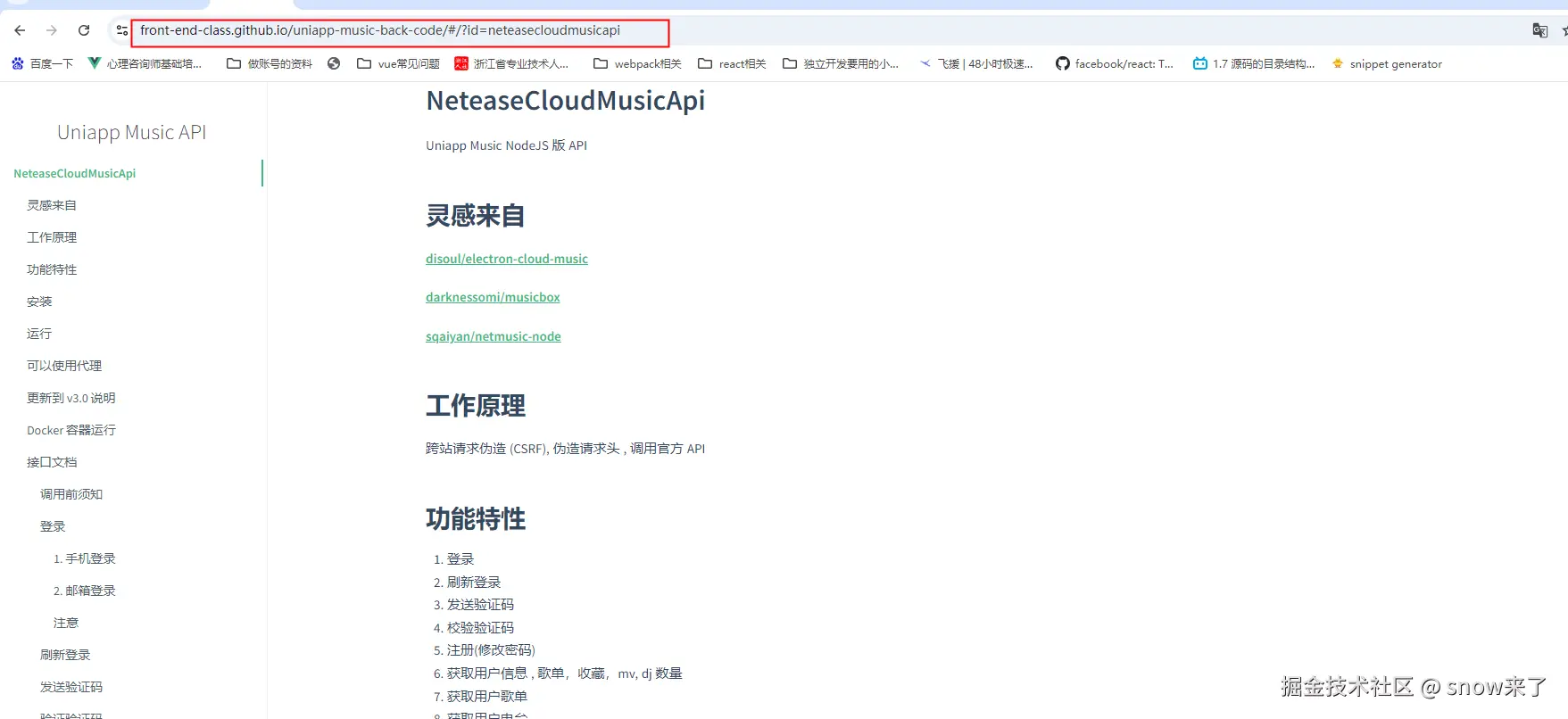1568x719 pixels.
Task: Click the NeteaseCloudMusicApi page heading
Action: pyautogui.click(x=566, y=101)
